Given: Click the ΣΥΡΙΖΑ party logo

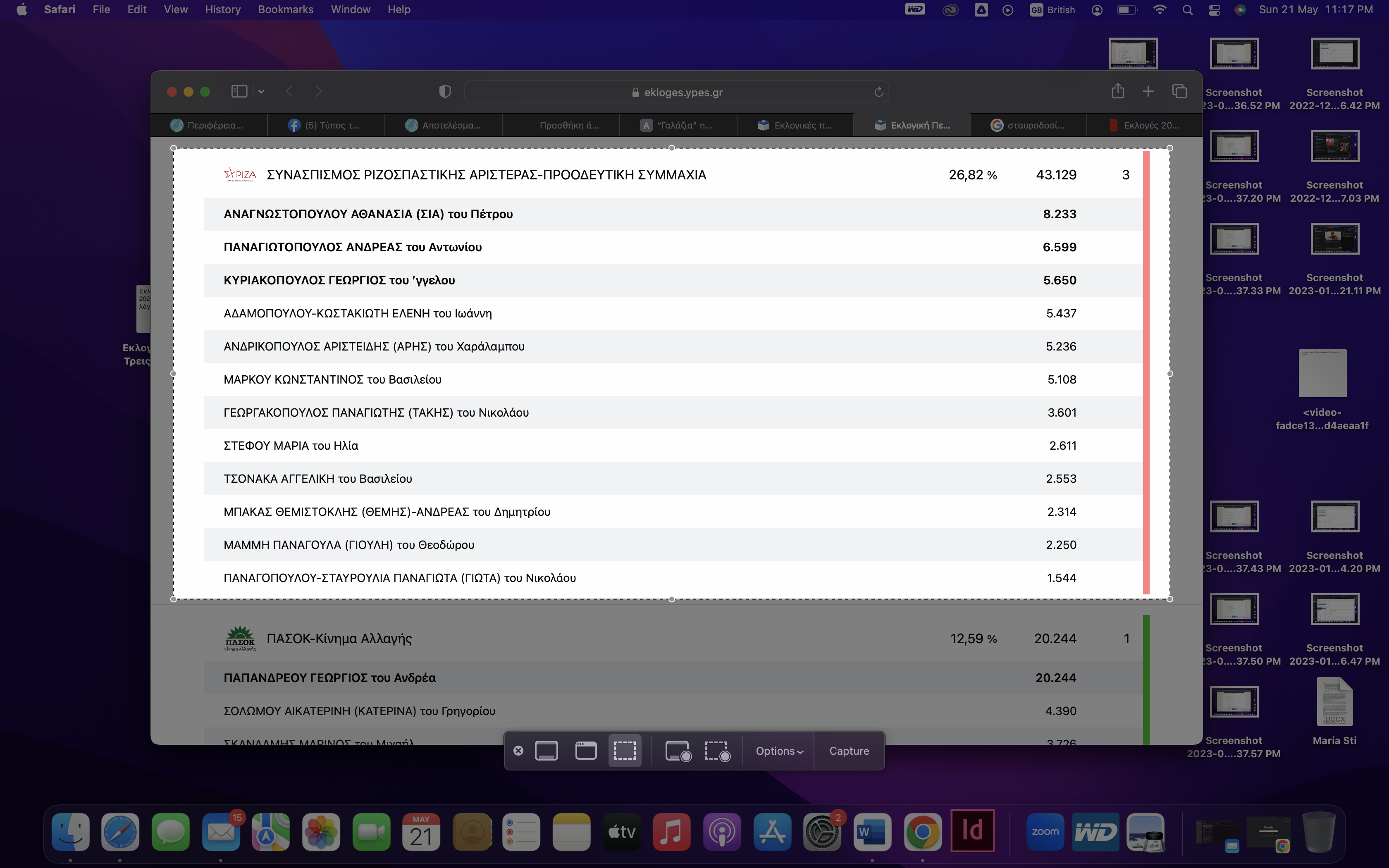Looking at the screenshot, I should [x=240, y=174].
